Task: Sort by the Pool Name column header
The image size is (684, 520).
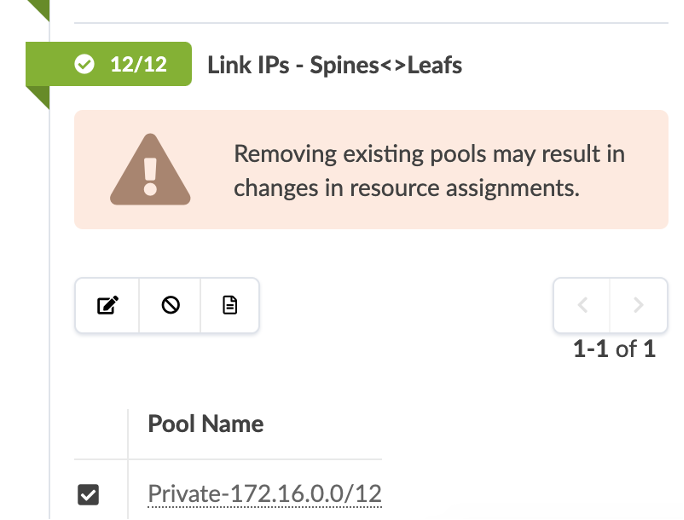Action: [206, 423]
